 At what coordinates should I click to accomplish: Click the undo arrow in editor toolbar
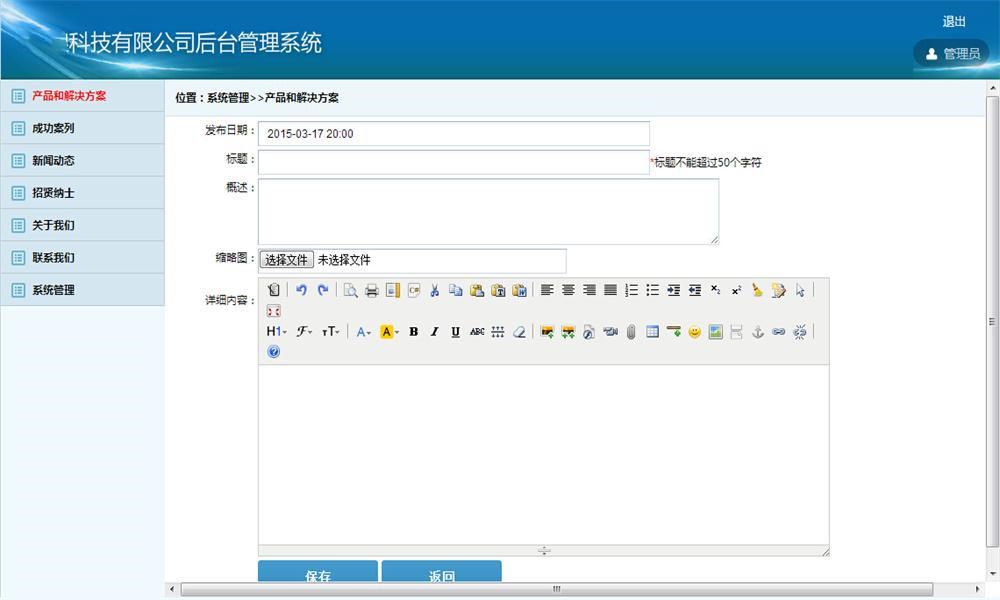click(301, 290)
